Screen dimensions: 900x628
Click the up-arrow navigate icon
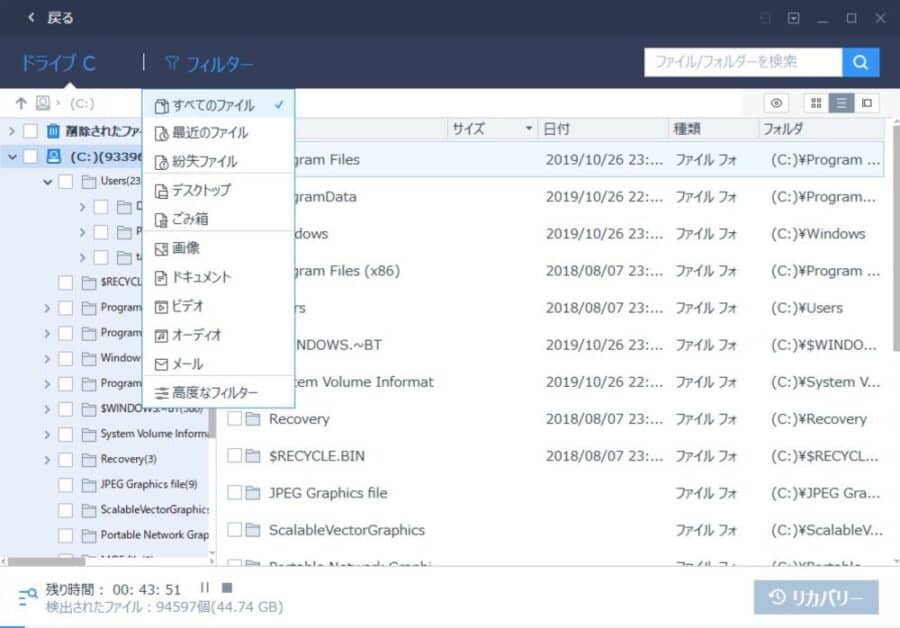[x=21, y=103]
